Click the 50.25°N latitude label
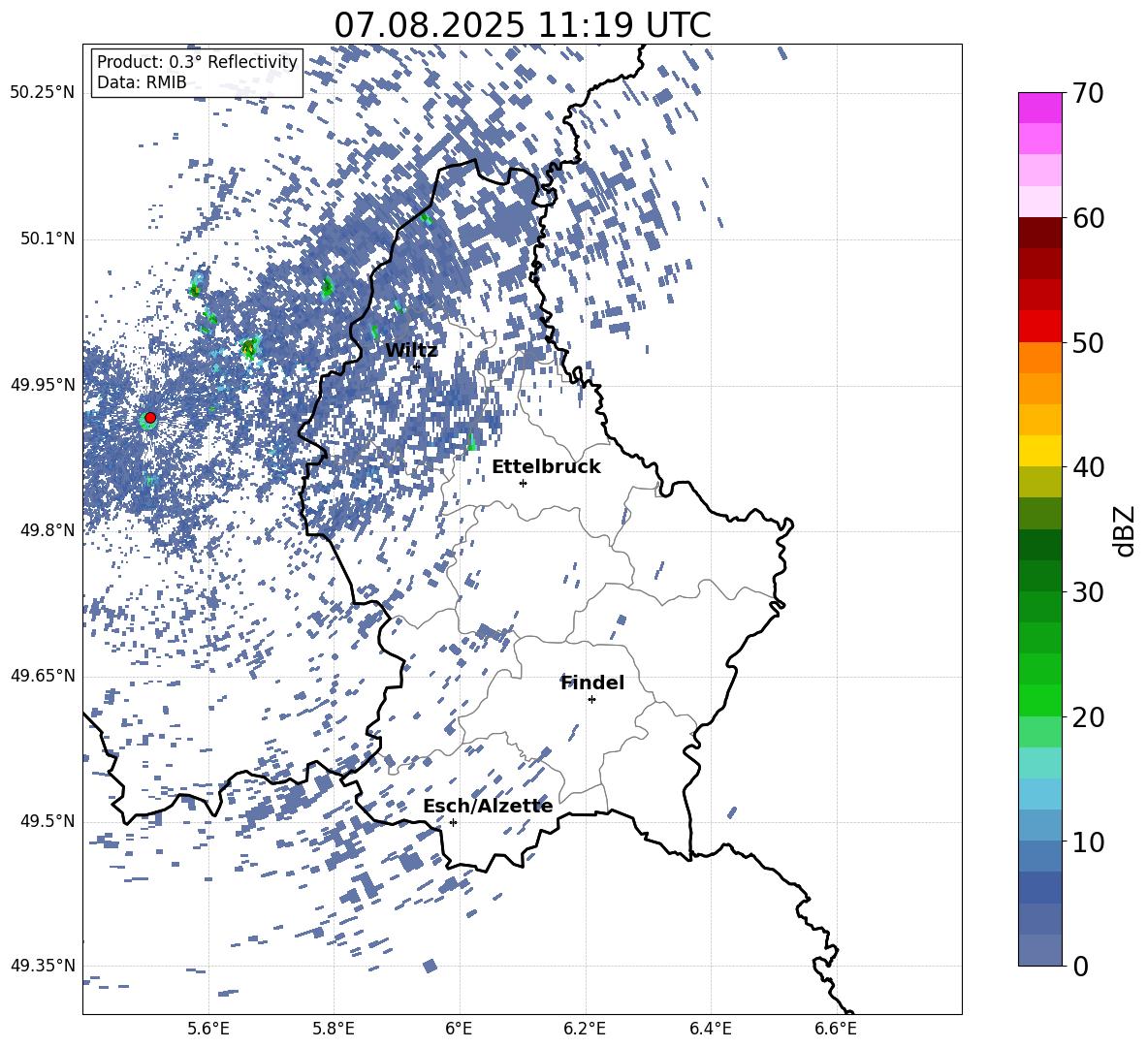This screenshot has width=1148, height=1048. point(43,93)
